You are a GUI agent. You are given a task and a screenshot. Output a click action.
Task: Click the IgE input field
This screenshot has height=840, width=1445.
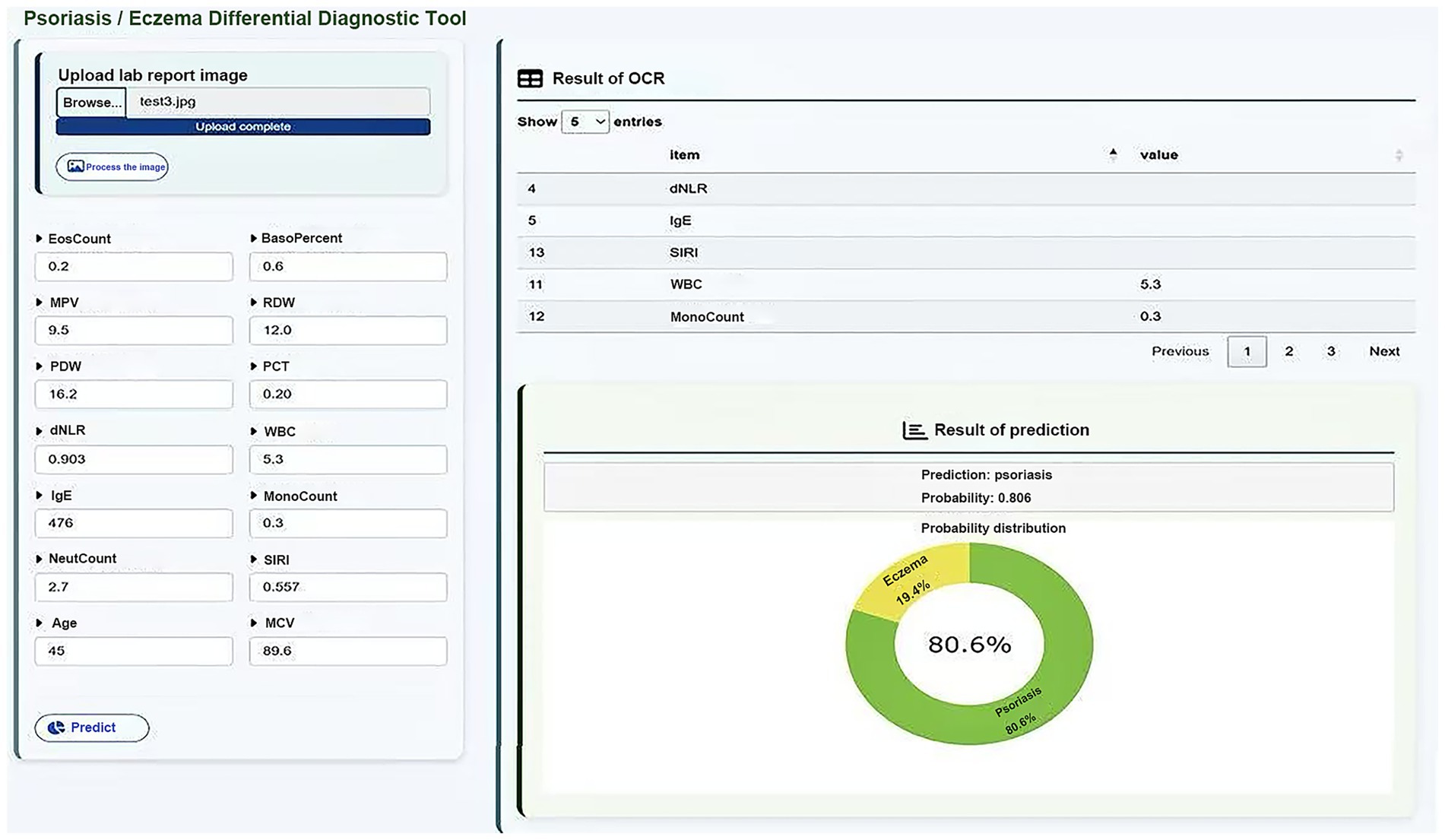[x=134, y=523]
